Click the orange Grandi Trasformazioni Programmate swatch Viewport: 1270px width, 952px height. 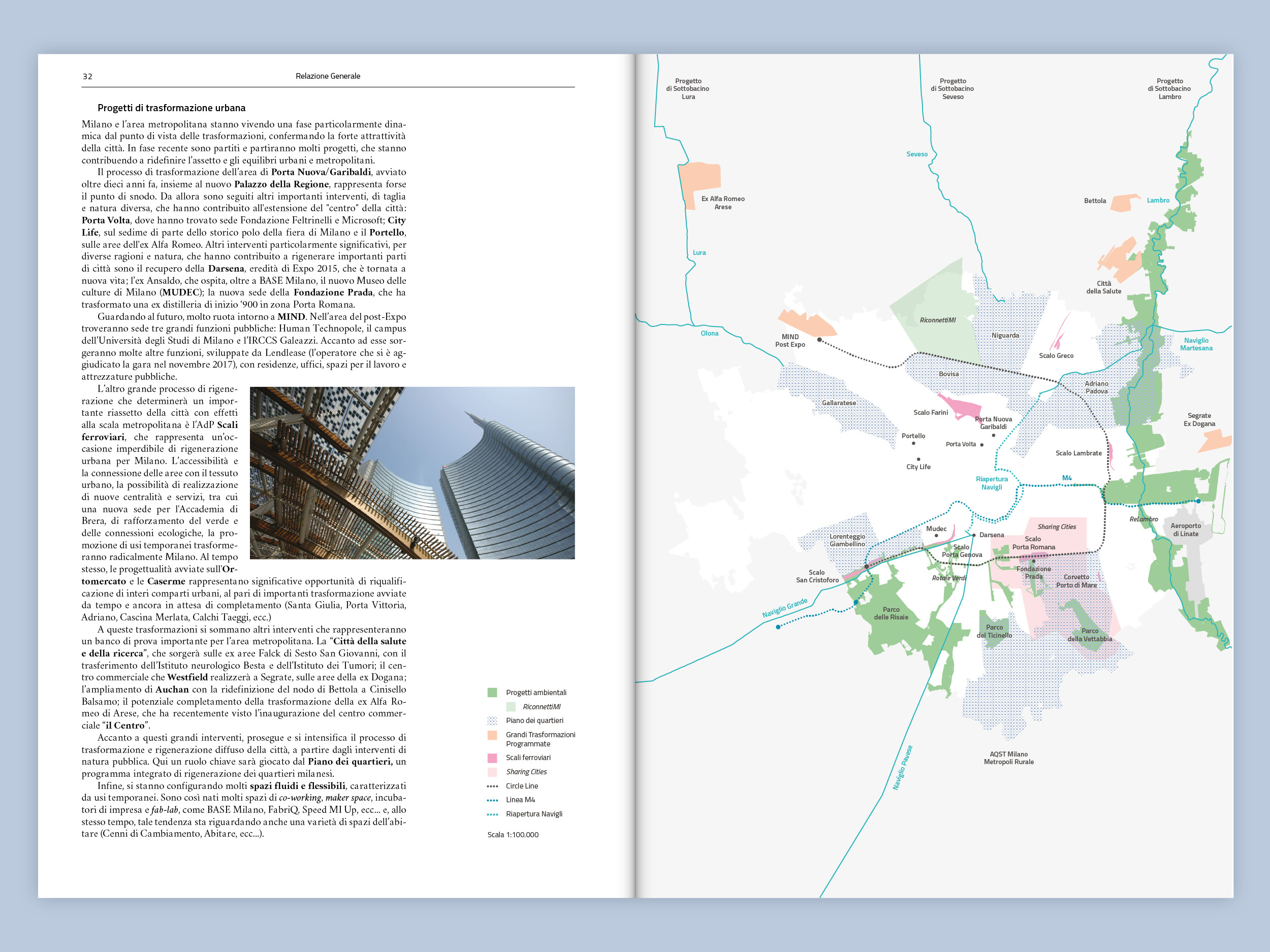click(492, 735)
